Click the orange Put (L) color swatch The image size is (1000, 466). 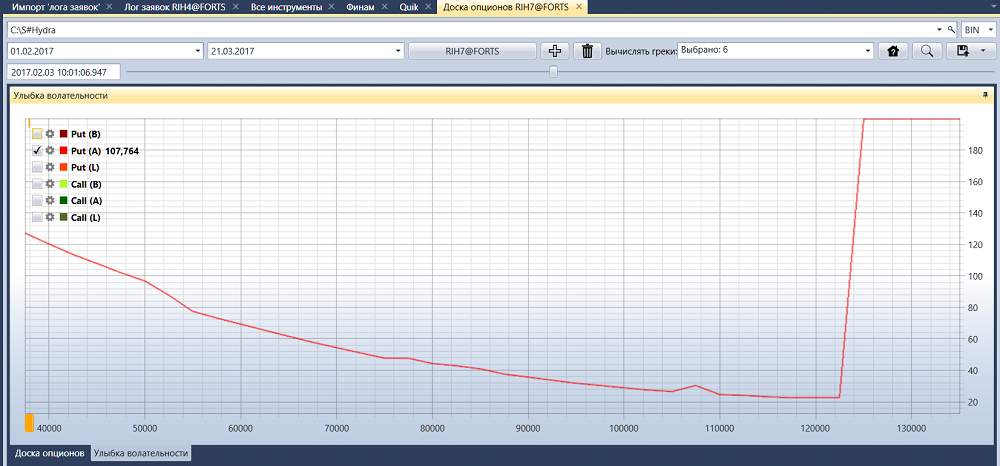63,167
